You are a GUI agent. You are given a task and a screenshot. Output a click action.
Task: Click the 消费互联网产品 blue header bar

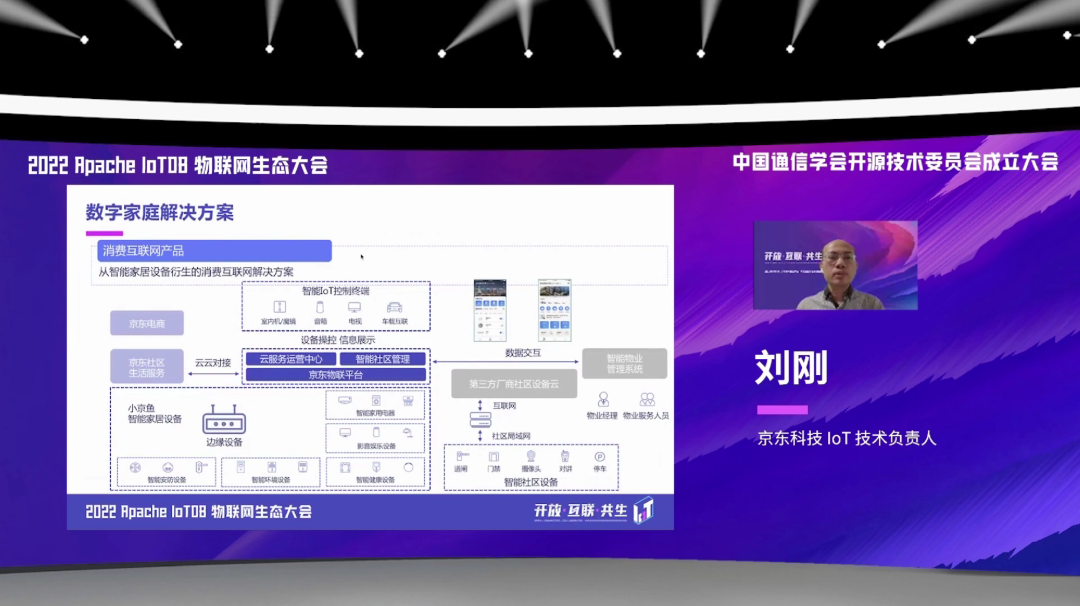[x=214, y=251]
